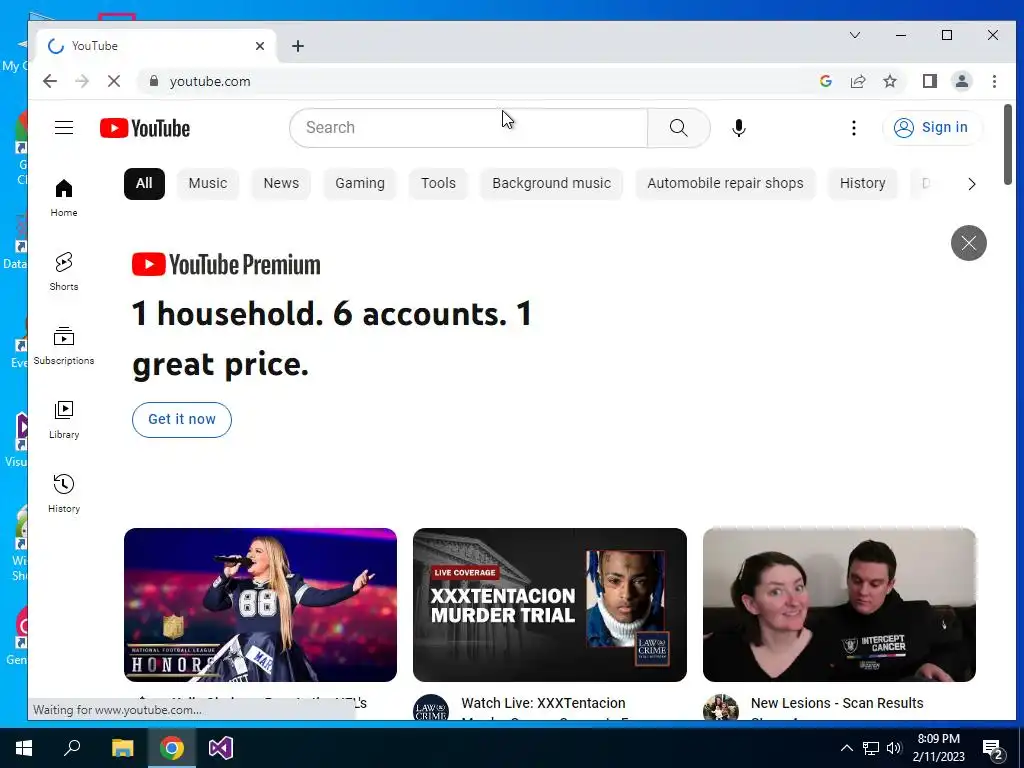Image resolution: width=1024 pixels, height=768 pixels.
Task: Select the Gaming filter chip
Action: [360, 184]
